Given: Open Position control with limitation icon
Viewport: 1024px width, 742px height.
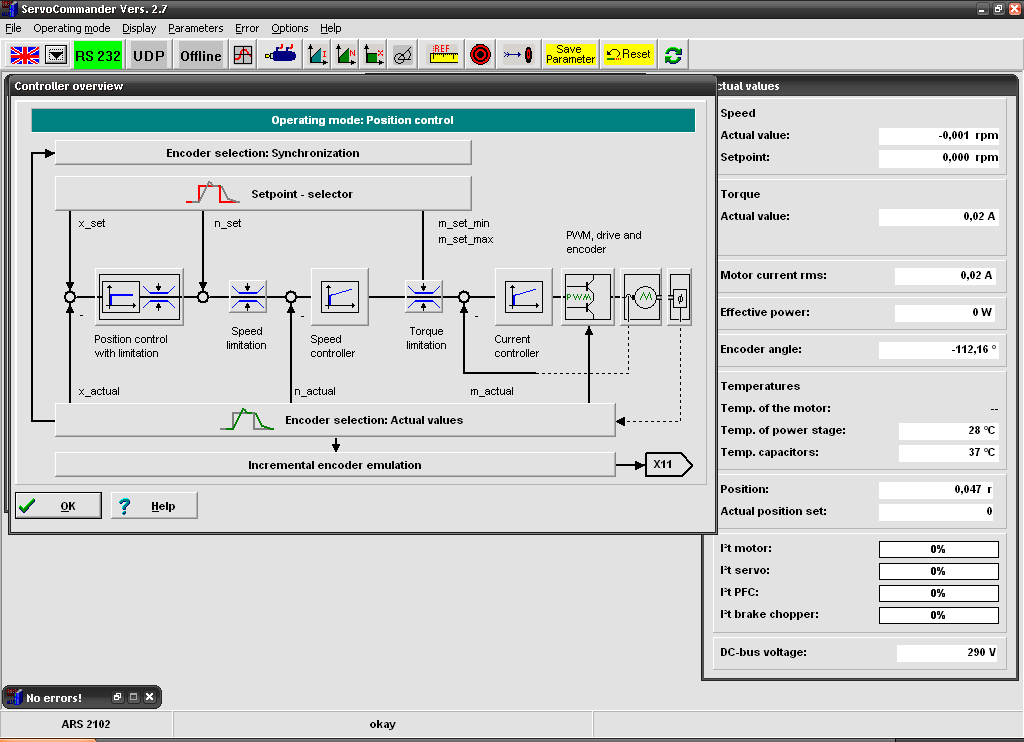Looking at the screenshot, I should click(x=139, y=297).
